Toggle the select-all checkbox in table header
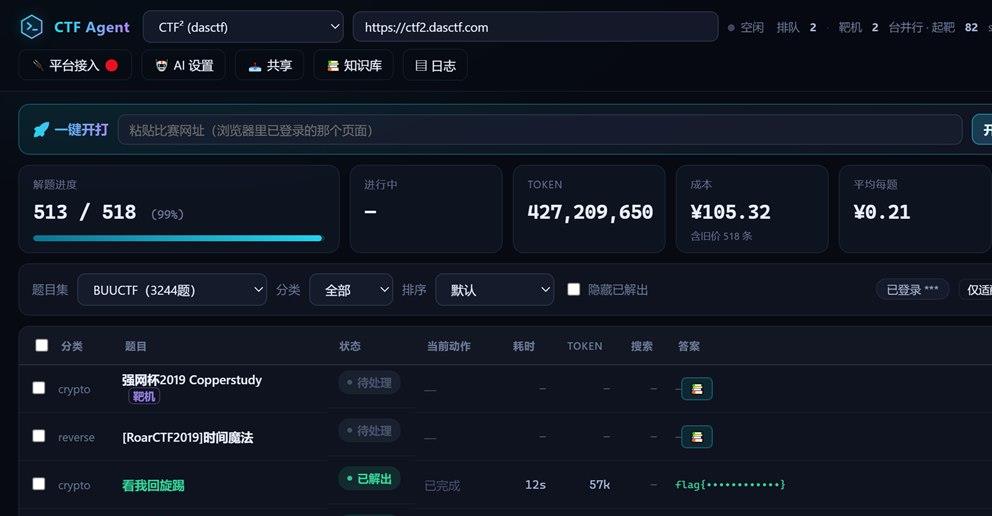This screenshot has width=992, height=516. (x=42, y=345)
